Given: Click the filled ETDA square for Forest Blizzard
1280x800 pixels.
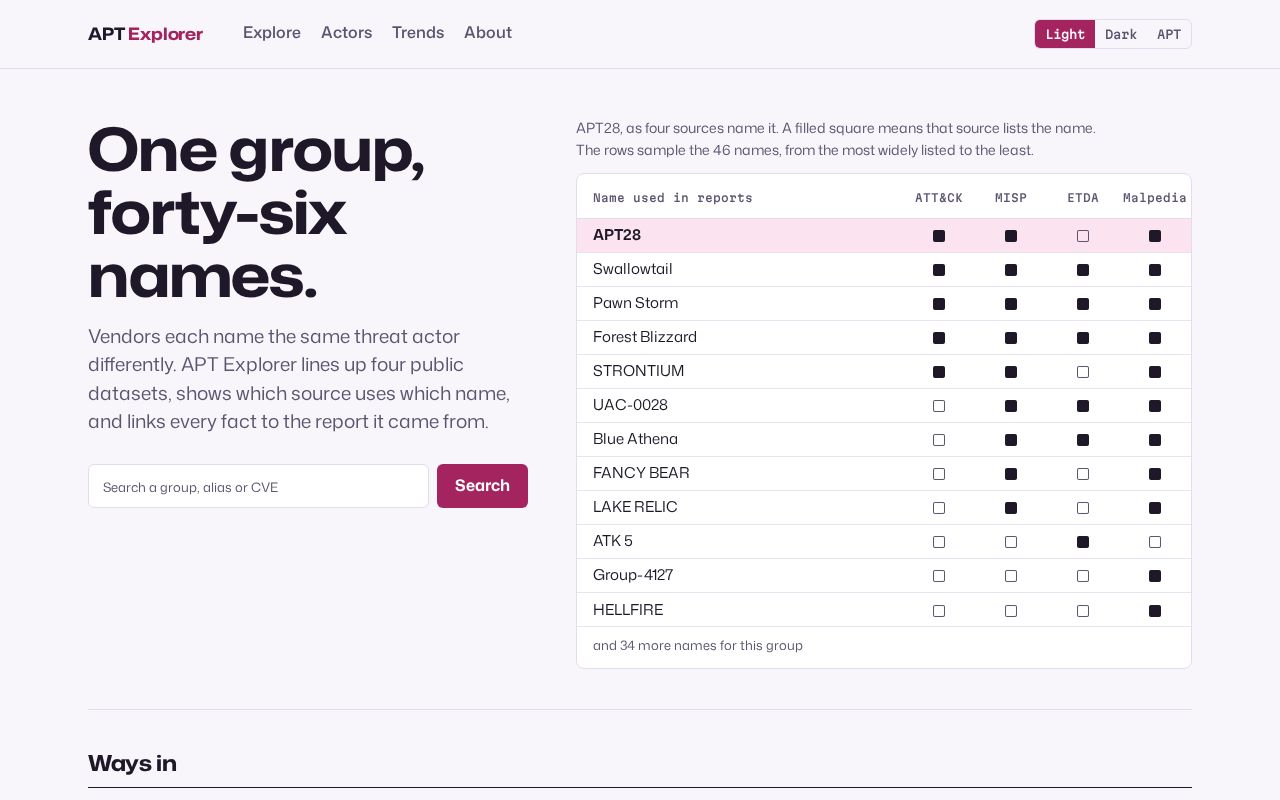Looking at the screenshot, I should point(1083,338).
